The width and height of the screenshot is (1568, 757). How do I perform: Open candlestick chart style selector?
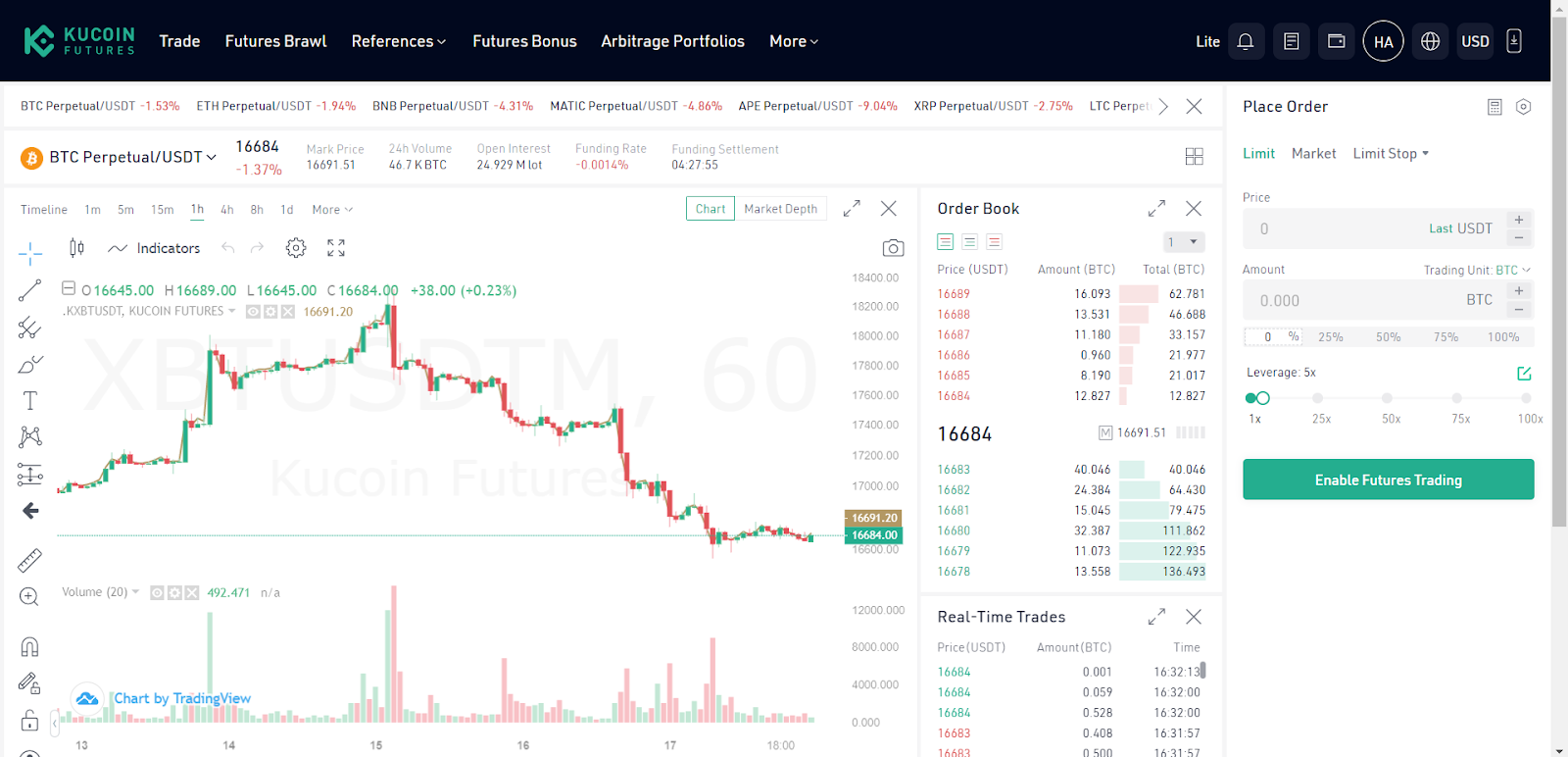click(x=76, y=248)
